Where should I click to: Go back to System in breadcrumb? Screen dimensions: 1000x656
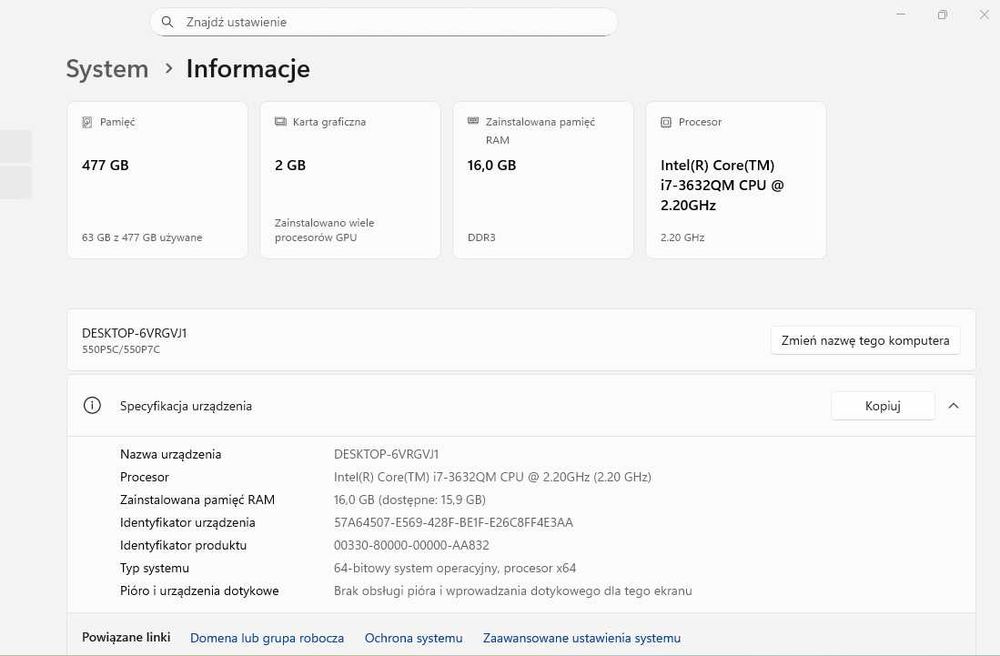point(107,69)
